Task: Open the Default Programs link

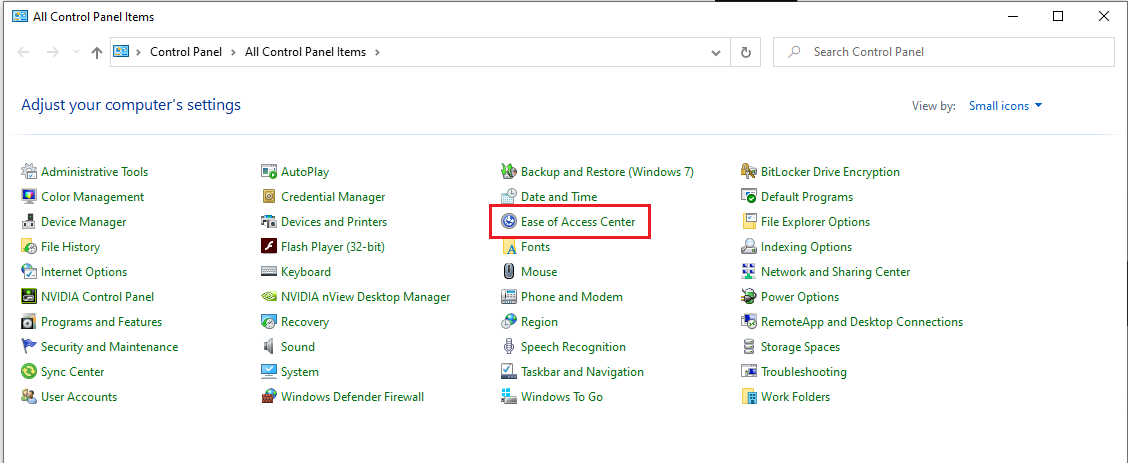Action: click(x=807, y=197)
